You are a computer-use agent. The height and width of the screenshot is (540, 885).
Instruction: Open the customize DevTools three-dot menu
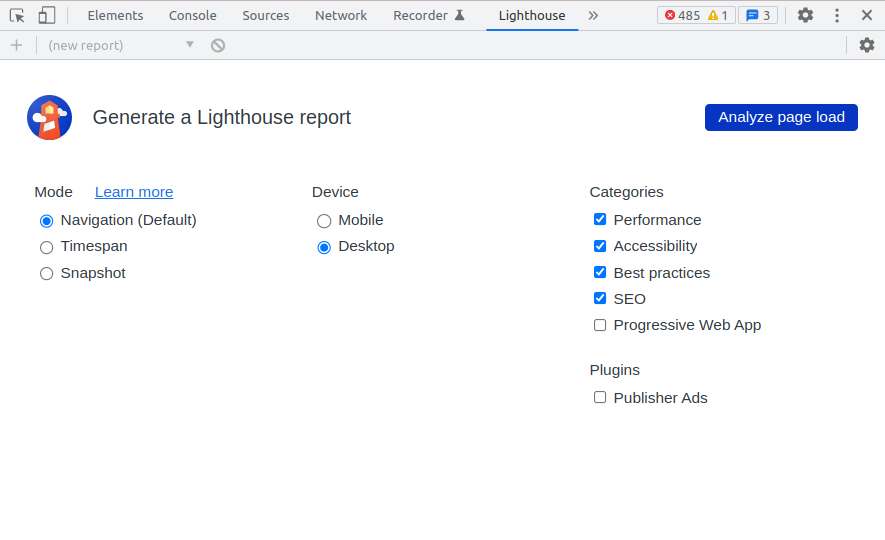(x=837, y=15)
